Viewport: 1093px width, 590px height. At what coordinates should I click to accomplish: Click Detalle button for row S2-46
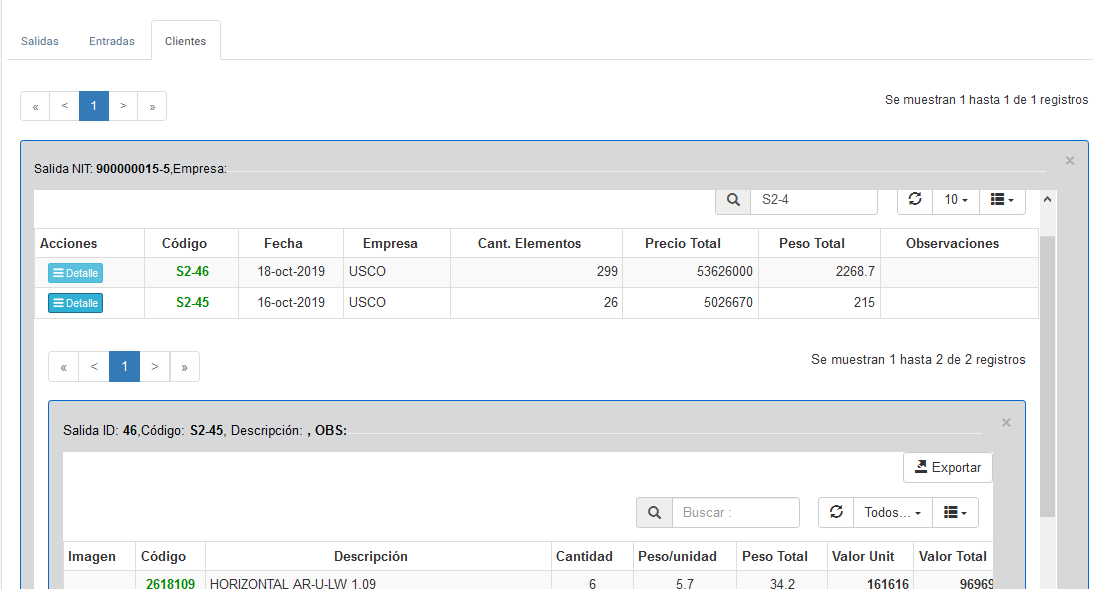[x=75, y=273]
